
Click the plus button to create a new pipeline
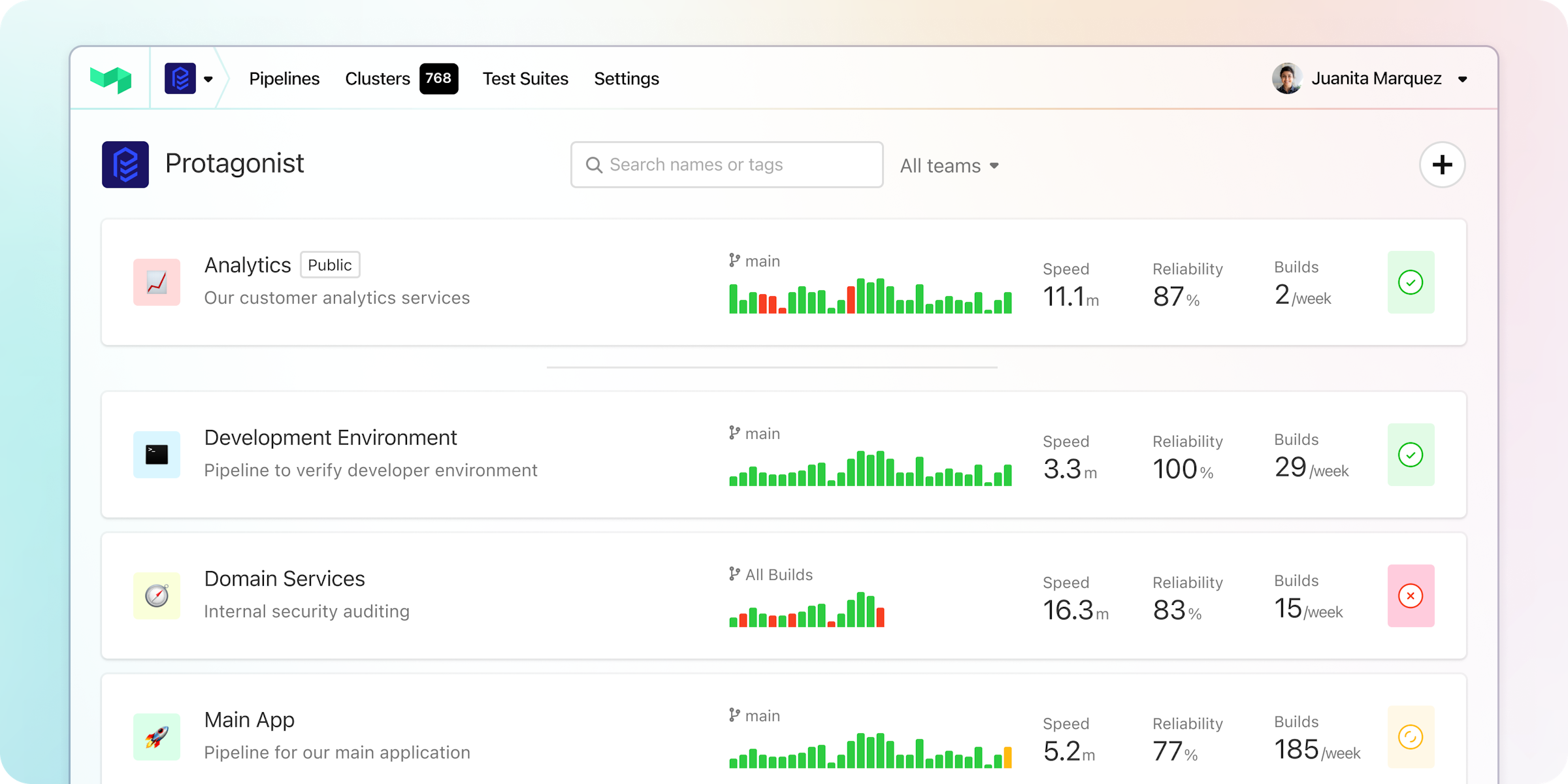tap(1442, 165)
